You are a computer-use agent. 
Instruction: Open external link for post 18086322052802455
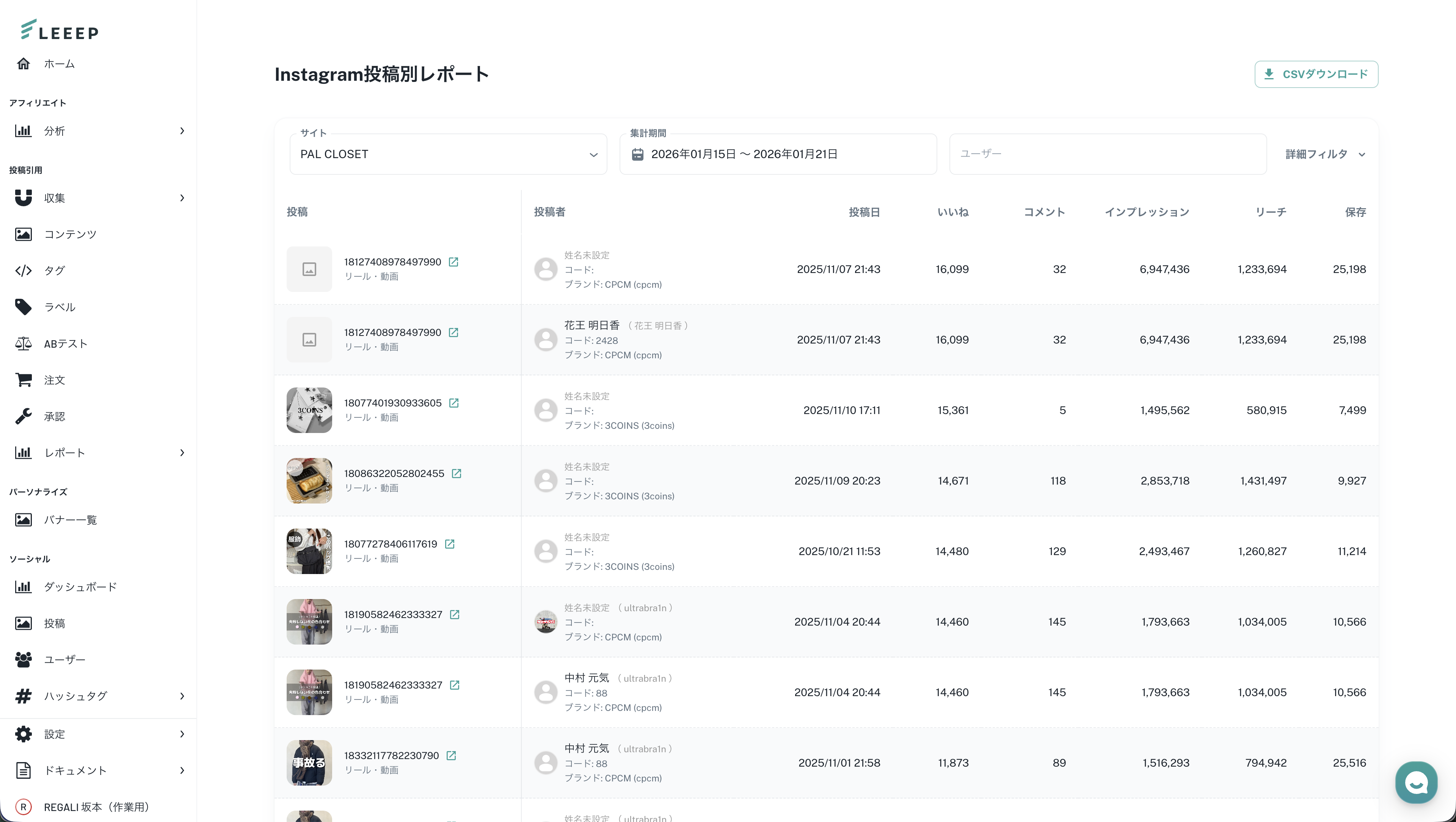(456, 474)
